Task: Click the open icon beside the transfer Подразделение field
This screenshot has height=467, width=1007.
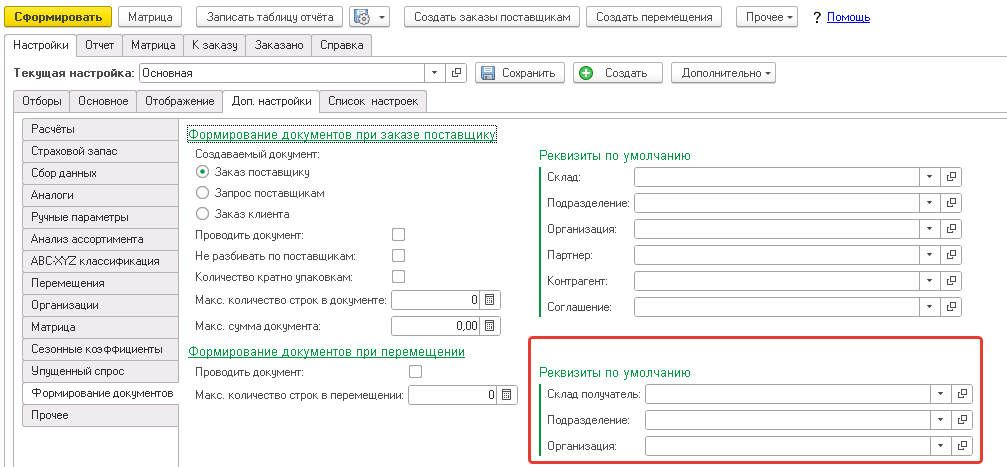Action: pyautogui.click(x=962, y=419)
